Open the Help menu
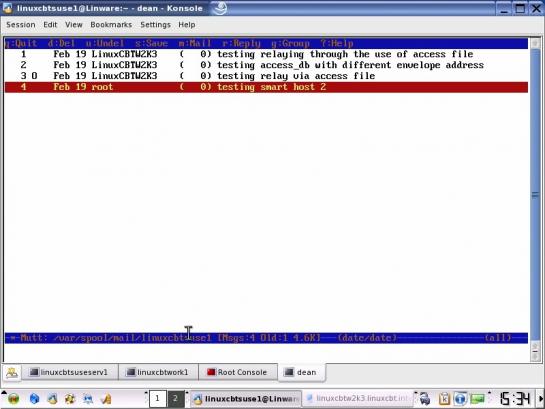Viewport: 545px width, 409px height. pos(187,25)
